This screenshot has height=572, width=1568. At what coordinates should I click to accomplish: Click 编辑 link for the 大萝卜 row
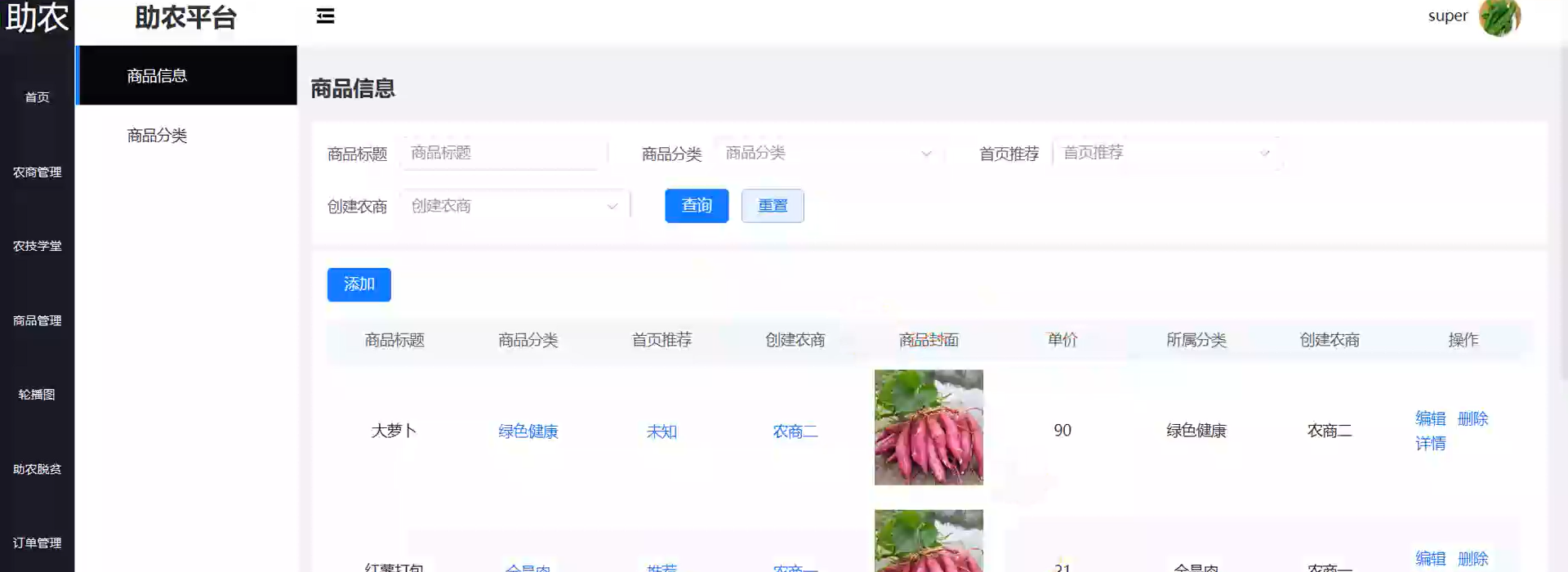1430,418
